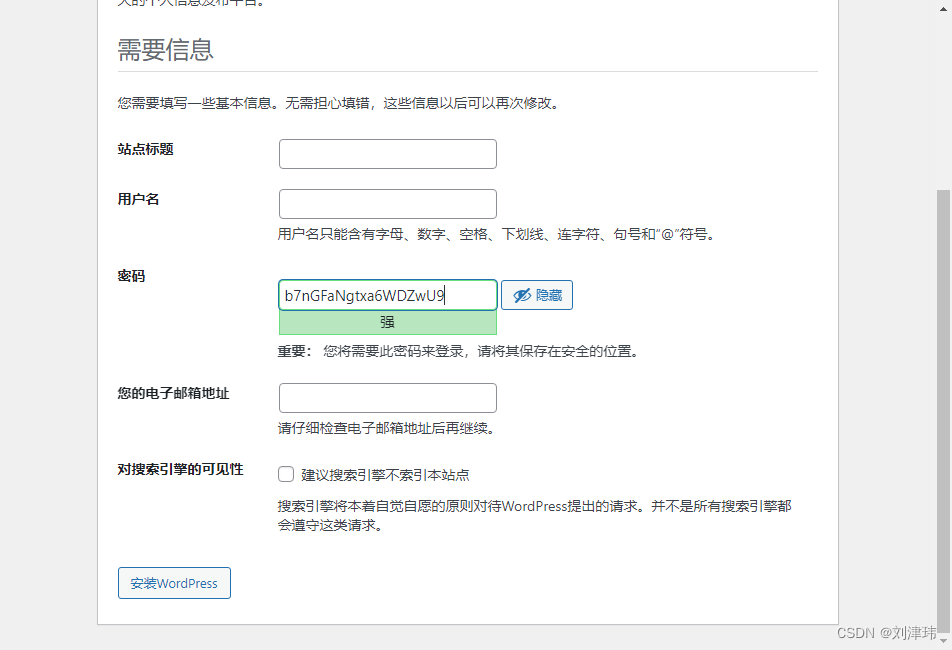This screenshot has width=952, height=650.
Task: Hide the password with the 隐藏 button
Action: coord(537,295)
